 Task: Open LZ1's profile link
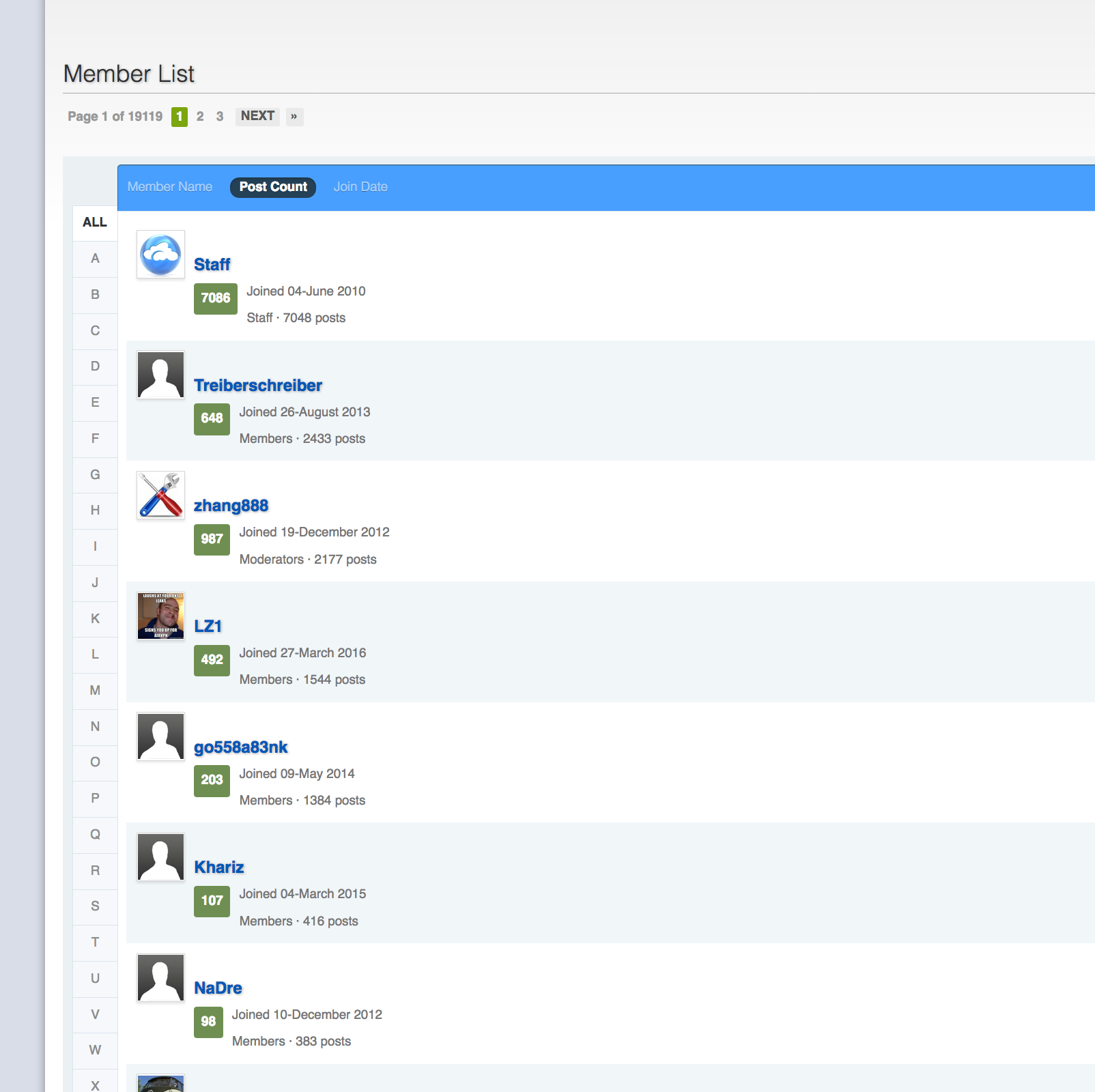pos(208,627)
